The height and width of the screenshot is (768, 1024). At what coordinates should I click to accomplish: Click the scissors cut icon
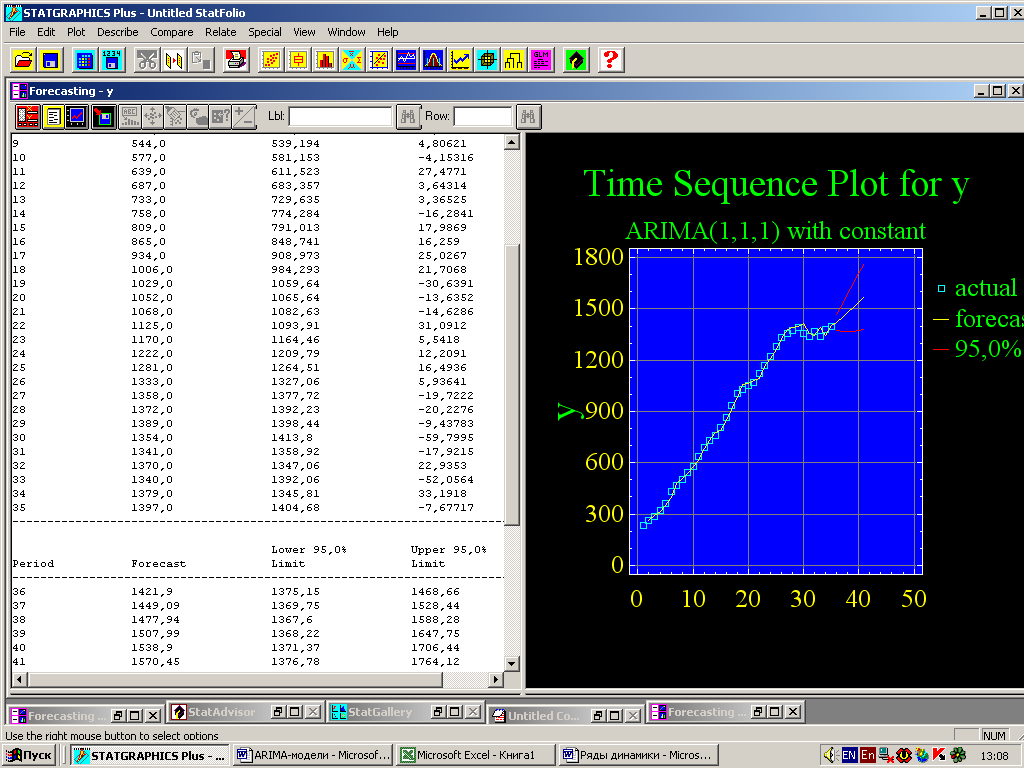click(x=147, y=60)
